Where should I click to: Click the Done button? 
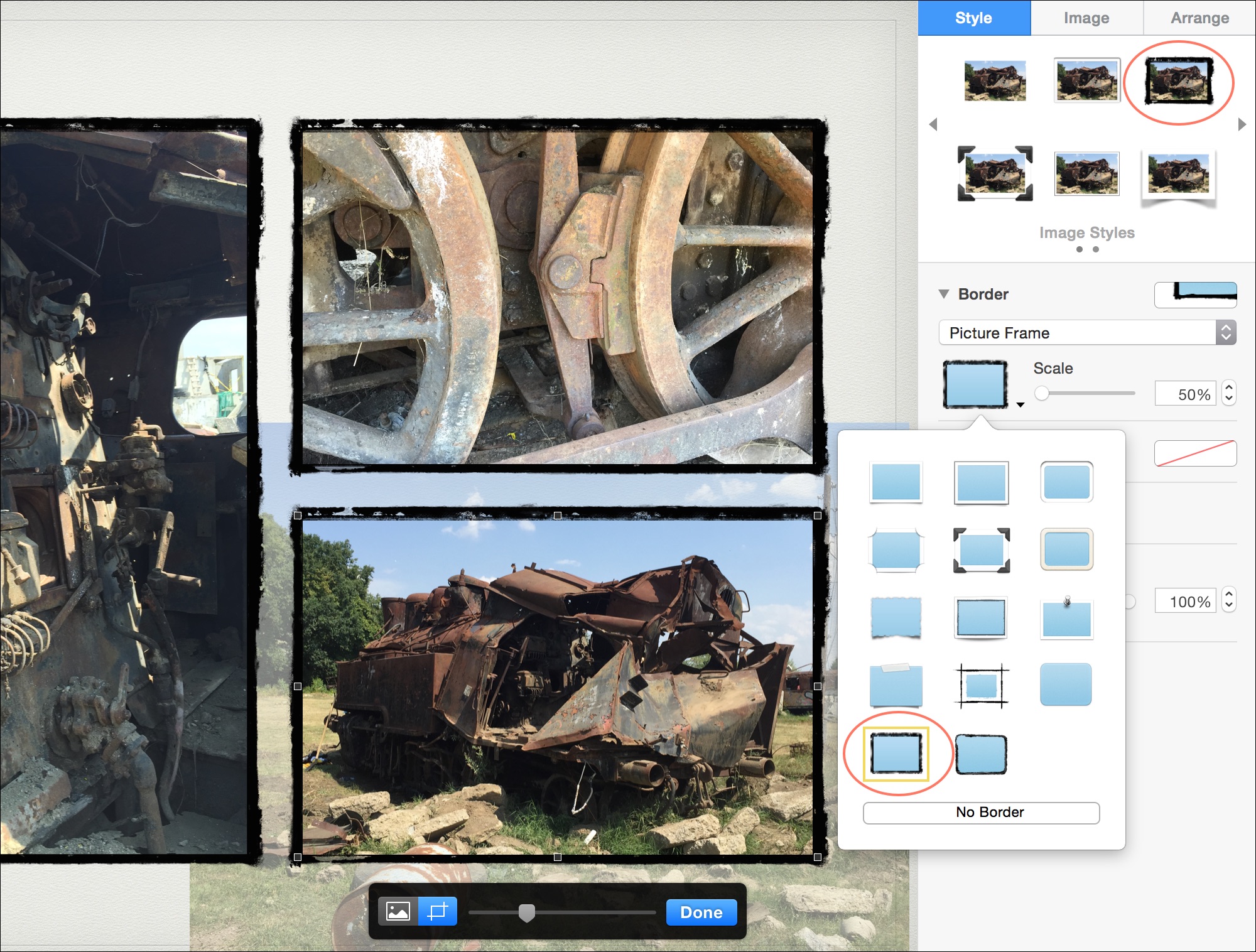[701, 912]
